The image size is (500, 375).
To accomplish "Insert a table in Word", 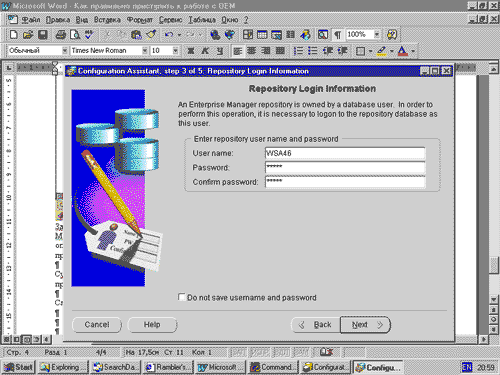I will 262,35.
